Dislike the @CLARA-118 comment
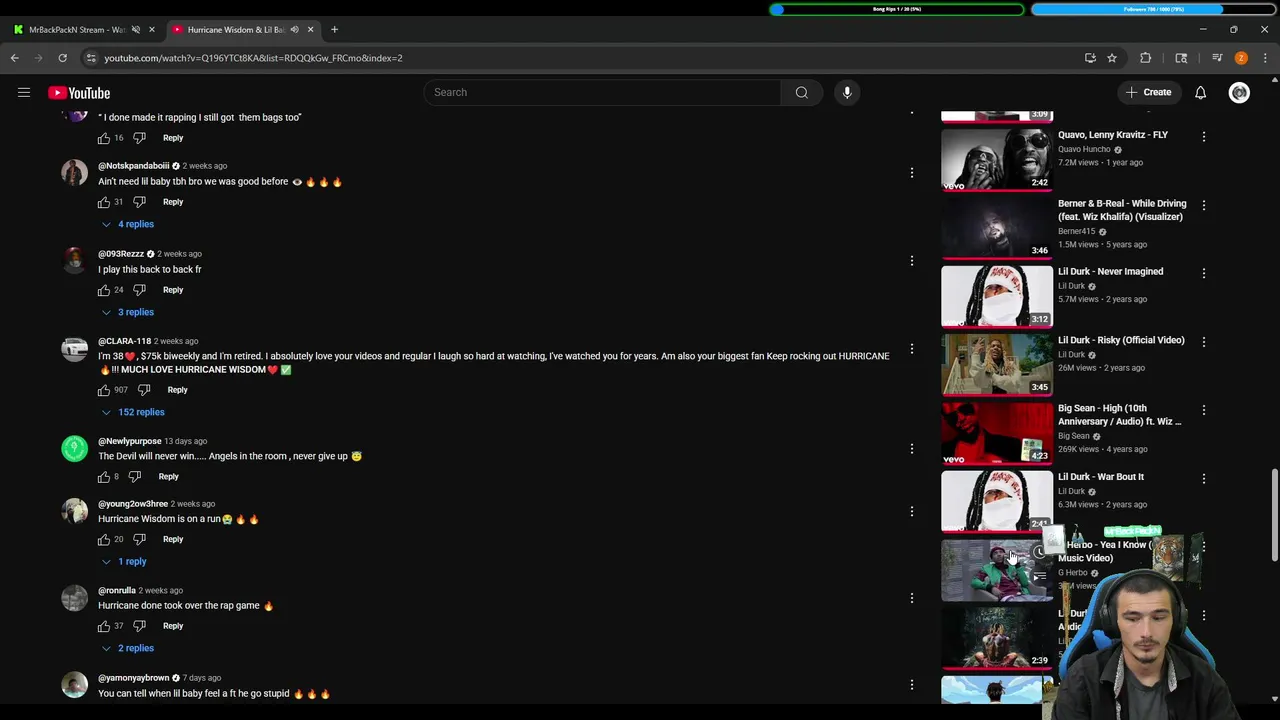The image size is (1280, 720). click(x=144, y=390)
